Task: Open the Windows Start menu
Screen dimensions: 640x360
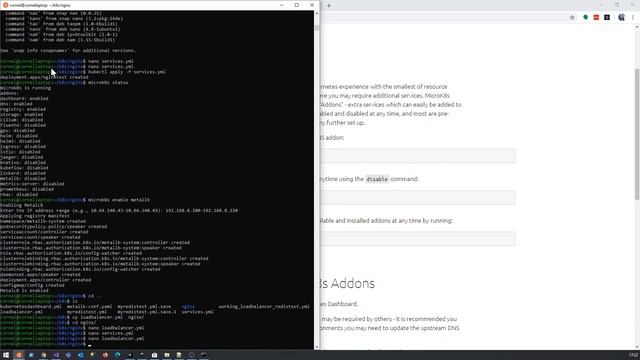Action: pyautogui.click(x=6, y=355)
